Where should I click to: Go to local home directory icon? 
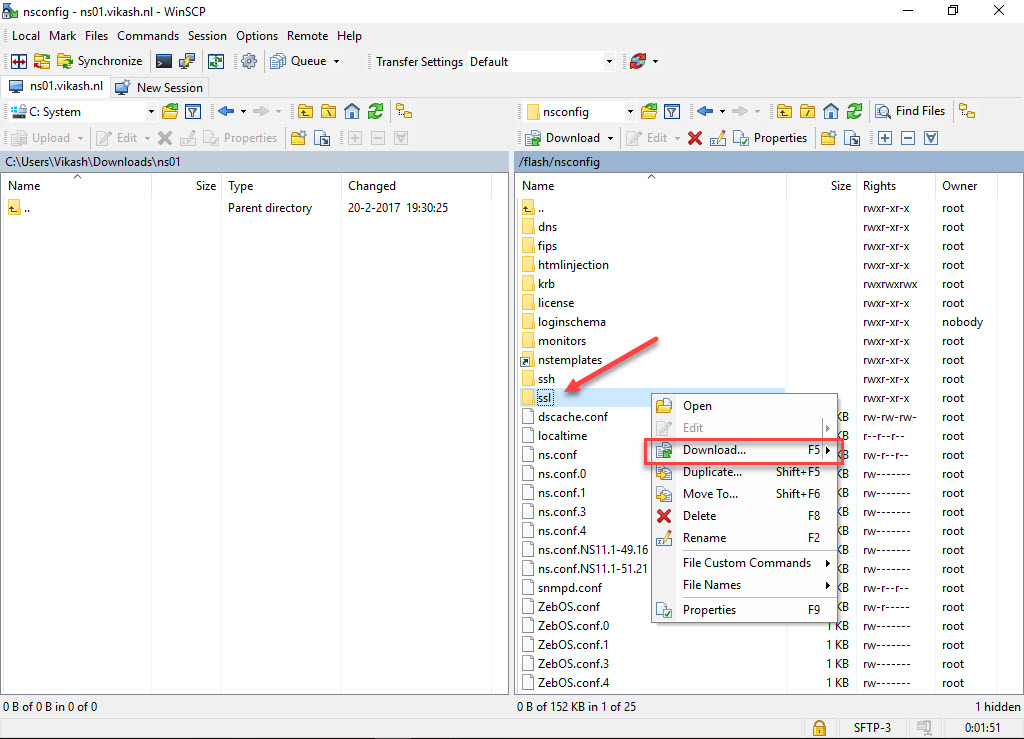click(352, 112)
